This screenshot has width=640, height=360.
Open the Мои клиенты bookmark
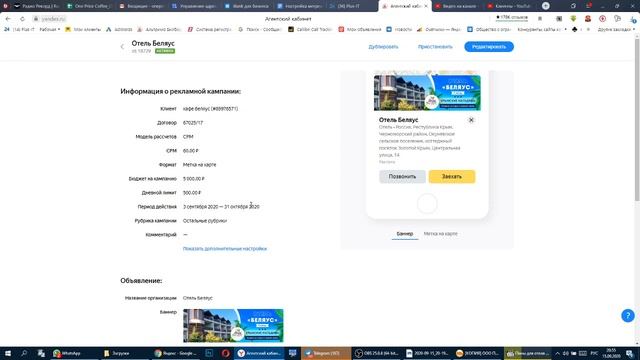83,29
